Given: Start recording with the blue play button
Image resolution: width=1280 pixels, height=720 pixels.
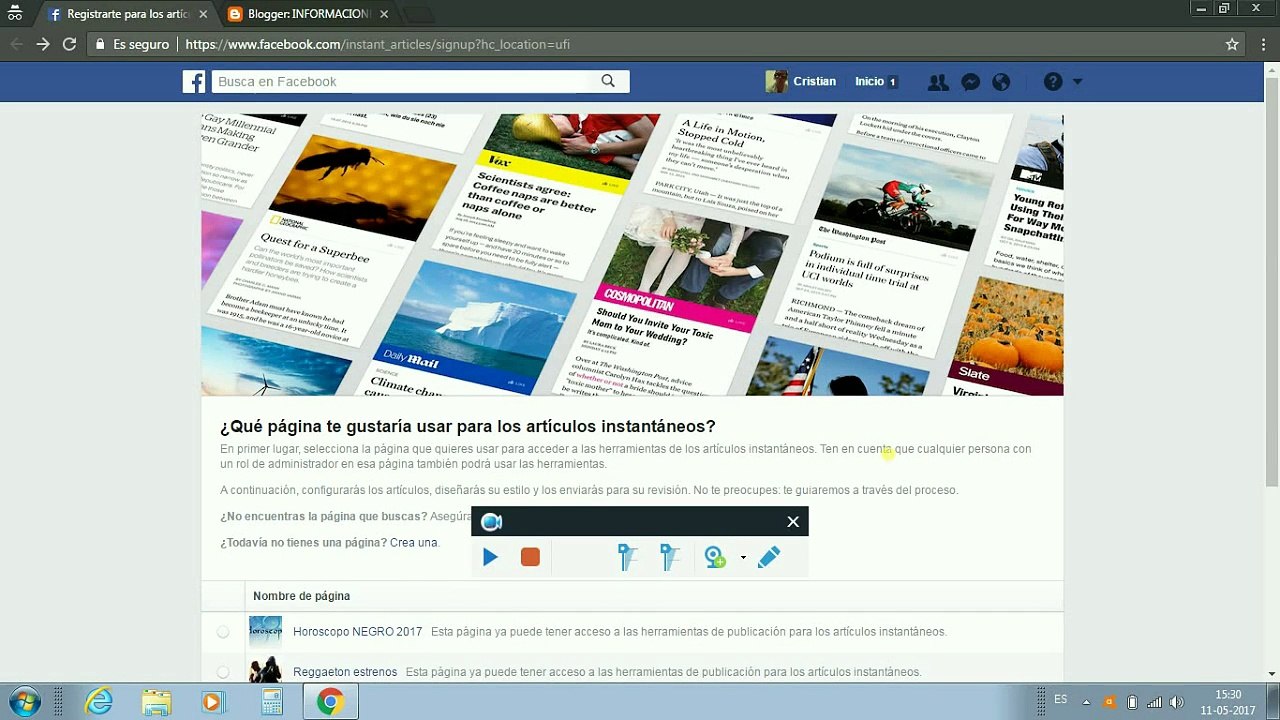Looking at the screenshot, I should click(490, 557).
